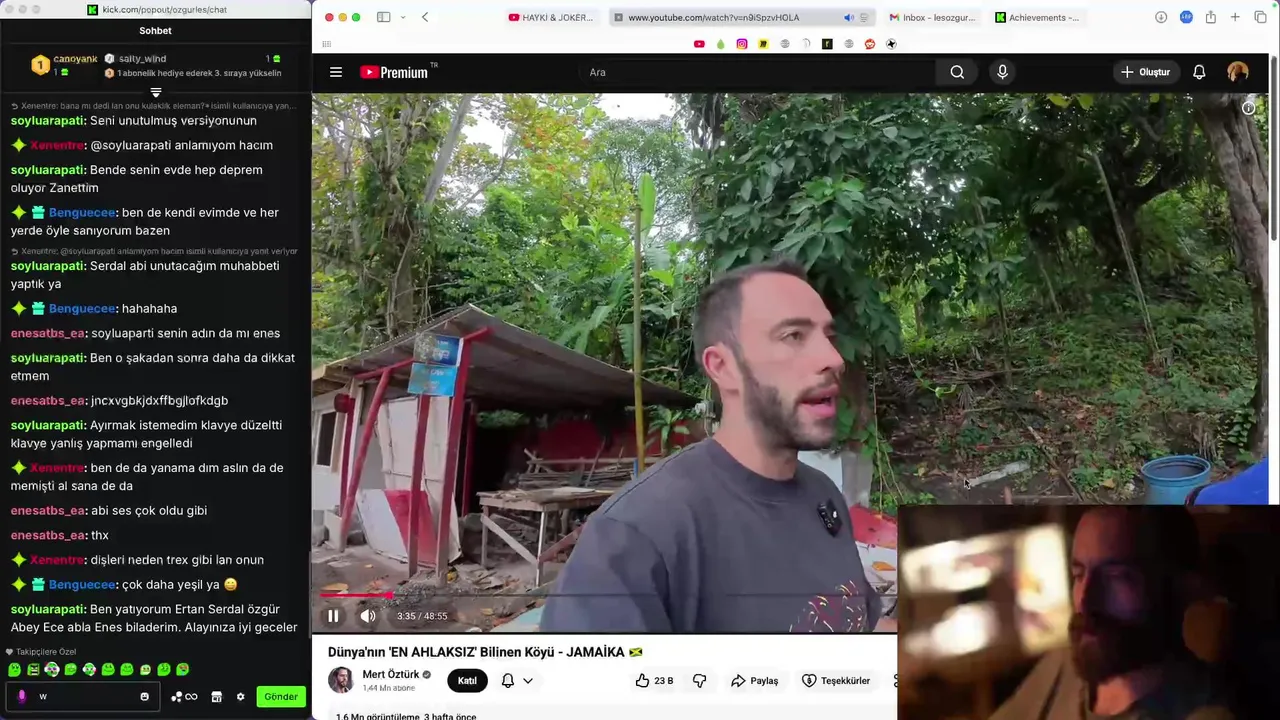Mute the video with the speaker icon
The height and width of the screenshot is (720, 1280).
tap(368, 616)
